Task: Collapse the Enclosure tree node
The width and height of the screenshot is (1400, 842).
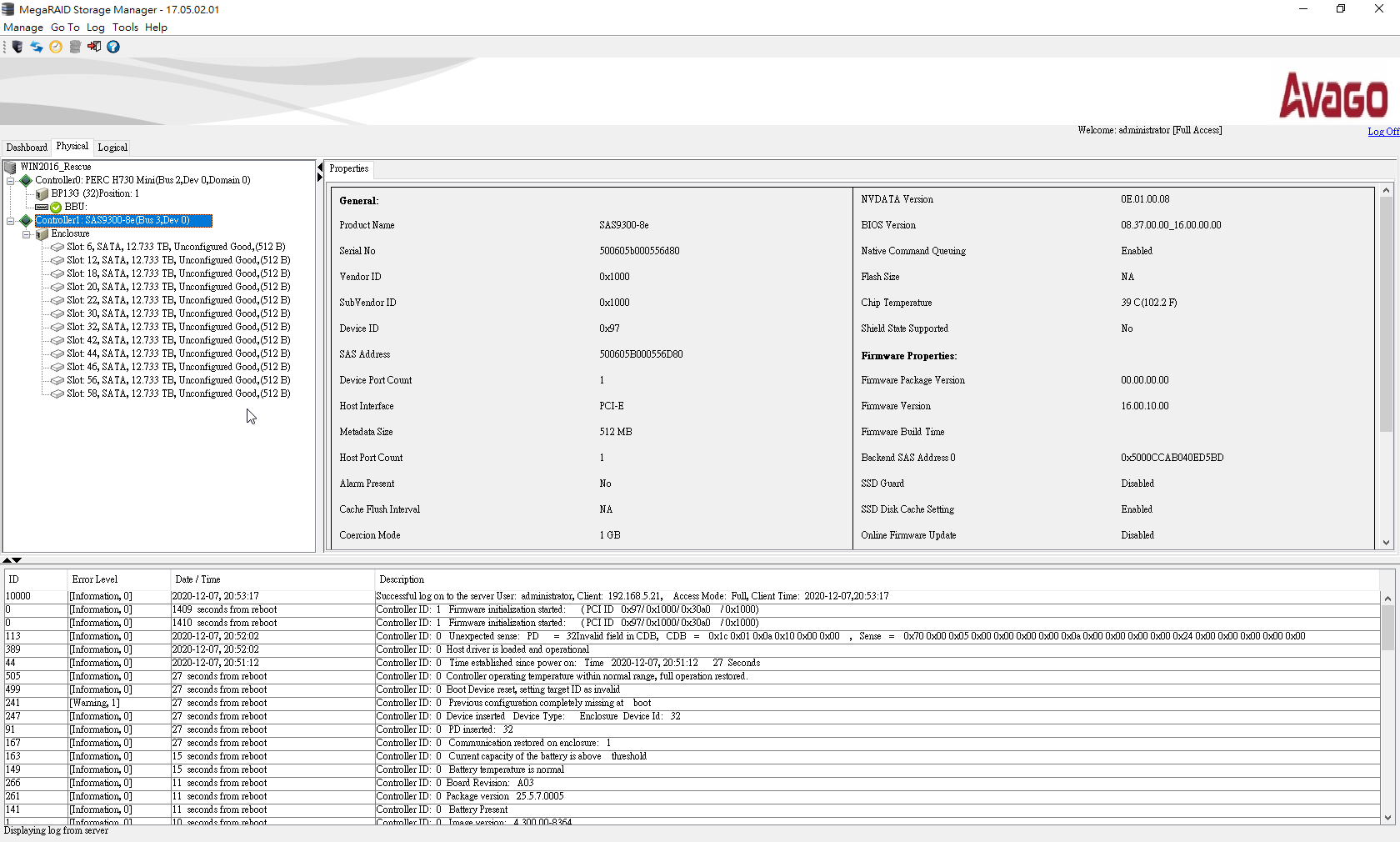Action: [x=27, y=234]
